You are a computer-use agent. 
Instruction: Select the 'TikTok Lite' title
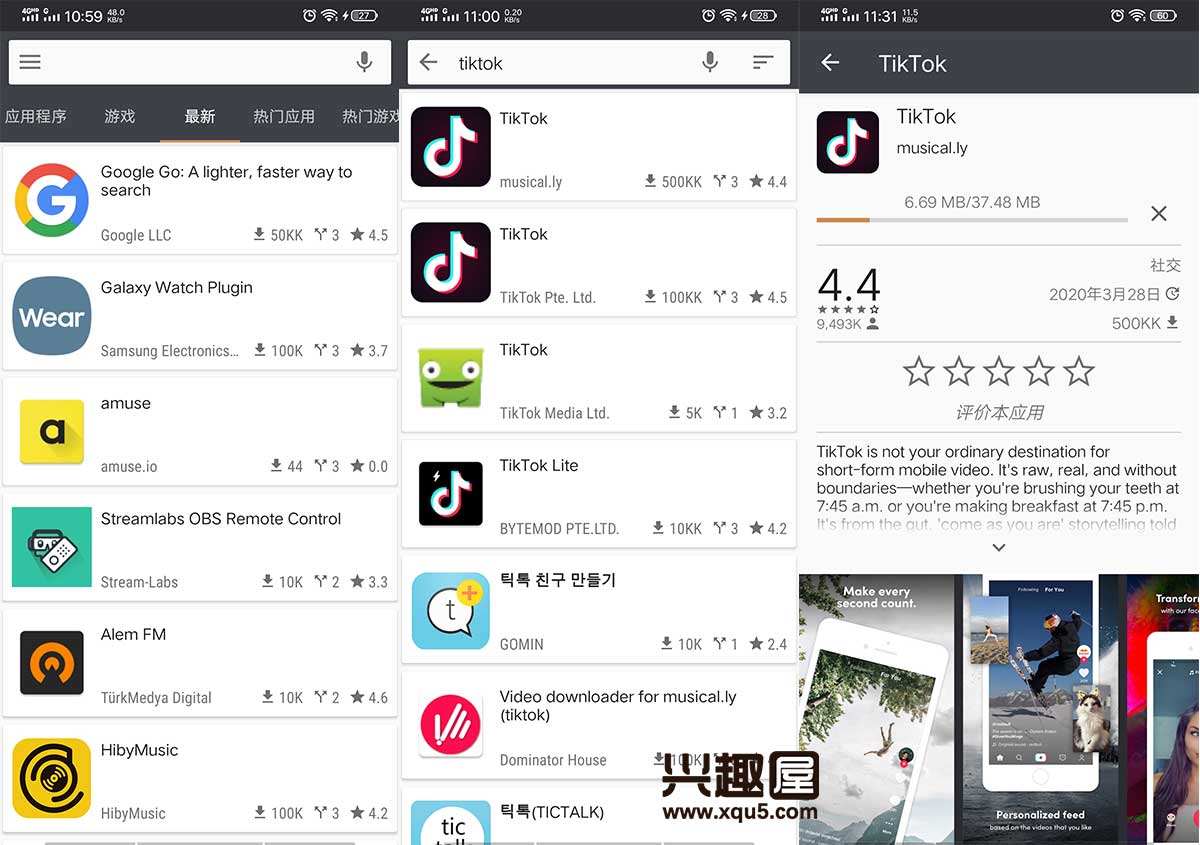tap(539, 465)
